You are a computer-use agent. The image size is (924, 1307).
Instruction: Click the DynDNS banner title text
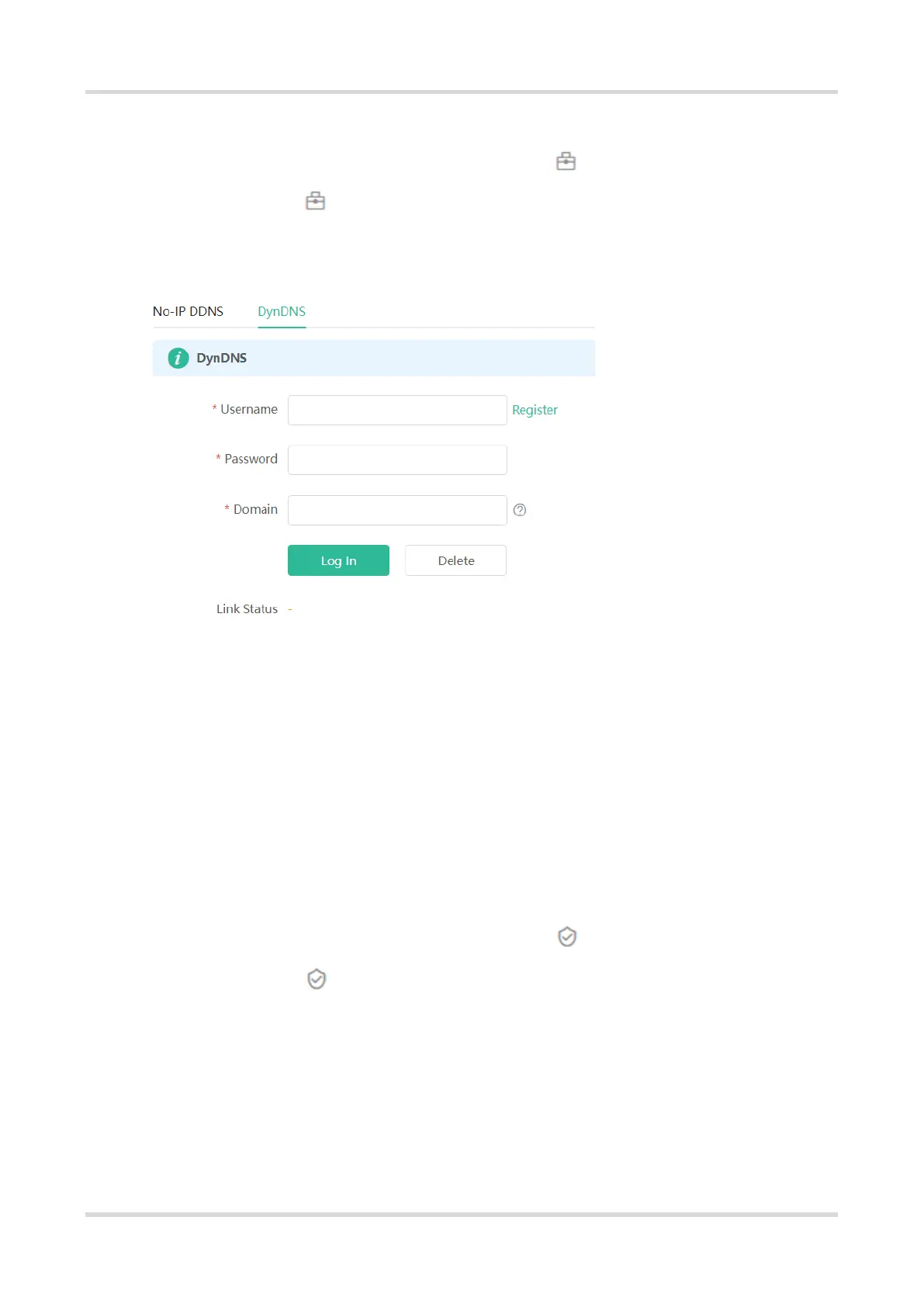click(x=221, y=358)
